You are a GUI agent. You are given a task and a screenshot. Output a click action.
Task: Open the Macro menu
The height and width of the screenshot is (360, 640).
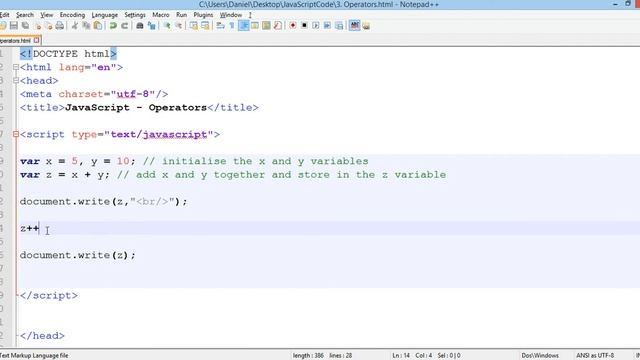[161, 15]
